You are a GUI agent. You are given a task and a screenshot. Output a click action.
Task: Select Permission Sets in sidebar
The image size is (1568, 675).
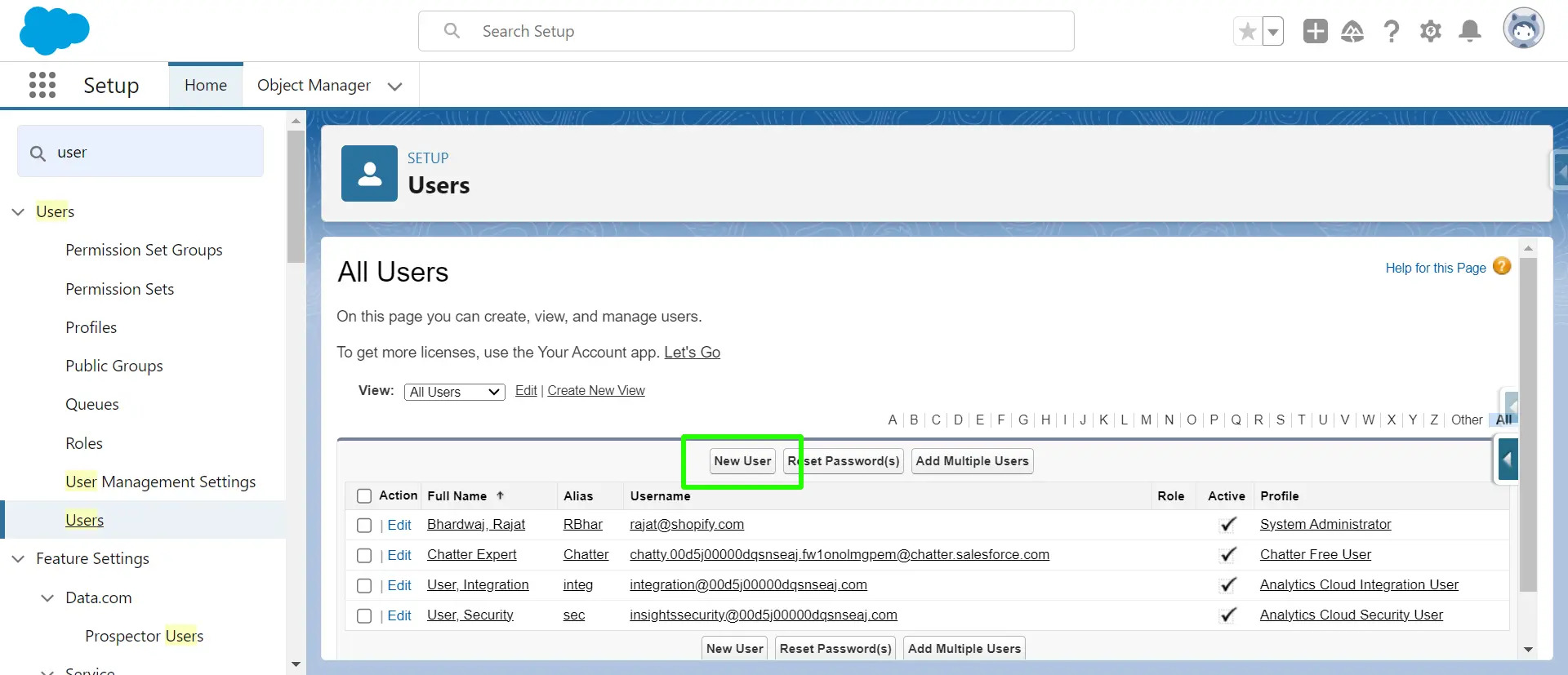click(x=120, y=289)
